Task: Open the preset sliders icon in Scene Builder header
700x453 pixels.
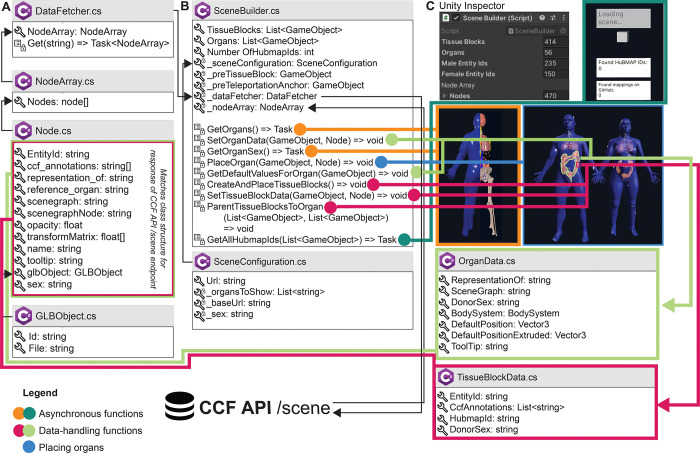Action: coord(553,18)
